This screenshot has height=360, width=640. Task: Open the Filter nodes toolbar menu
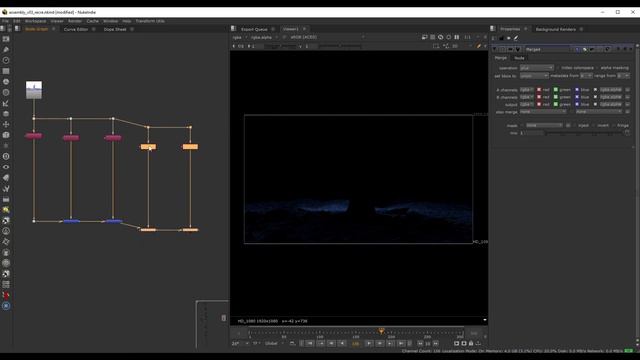click(6, 92)
